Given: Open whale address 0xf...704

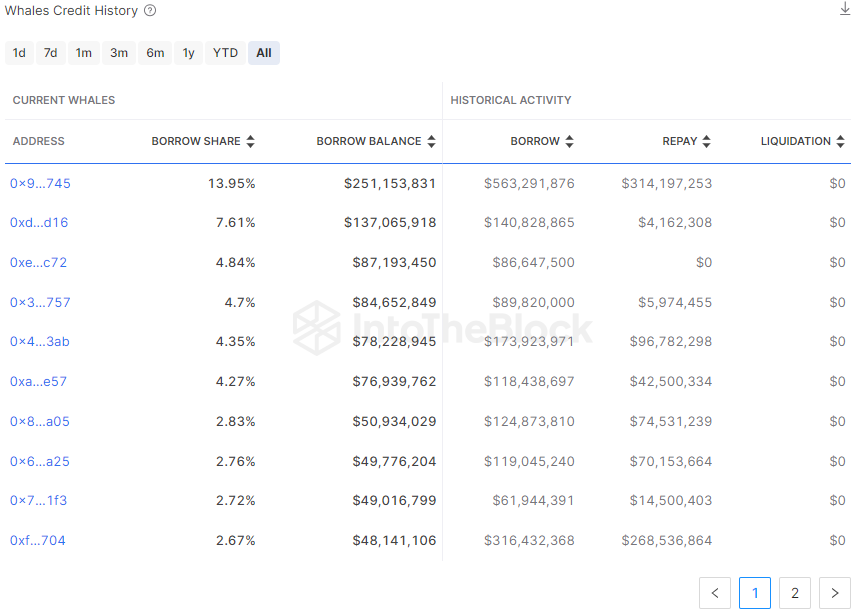Looking at the screenshot, I should point(37,540).
